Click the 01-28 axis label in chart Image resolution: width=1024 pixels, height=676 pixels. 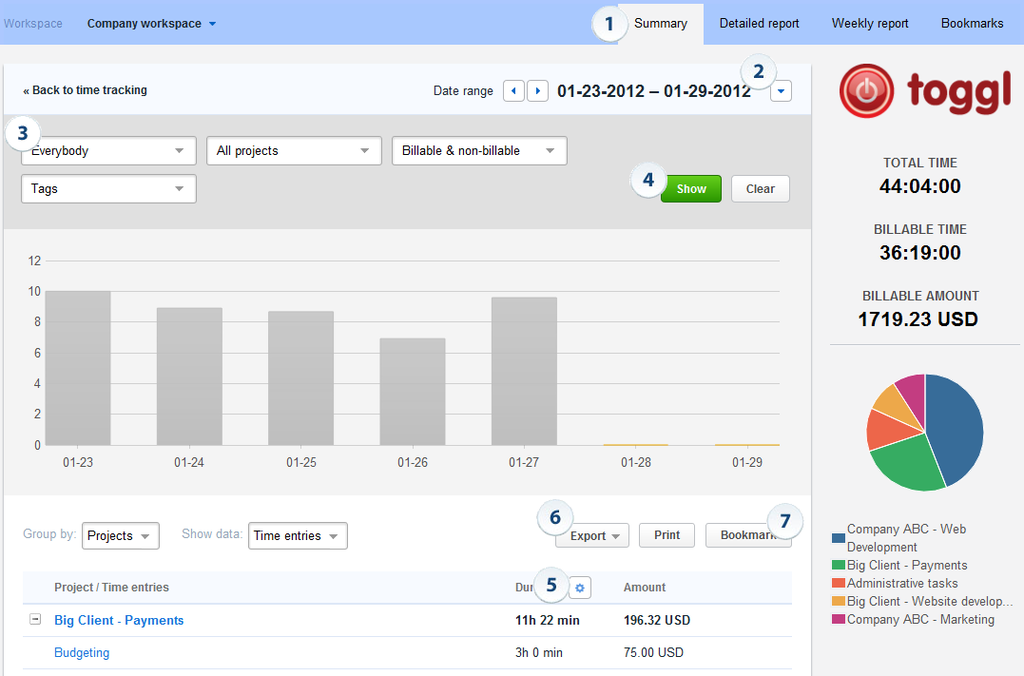(x=636, y=462)
